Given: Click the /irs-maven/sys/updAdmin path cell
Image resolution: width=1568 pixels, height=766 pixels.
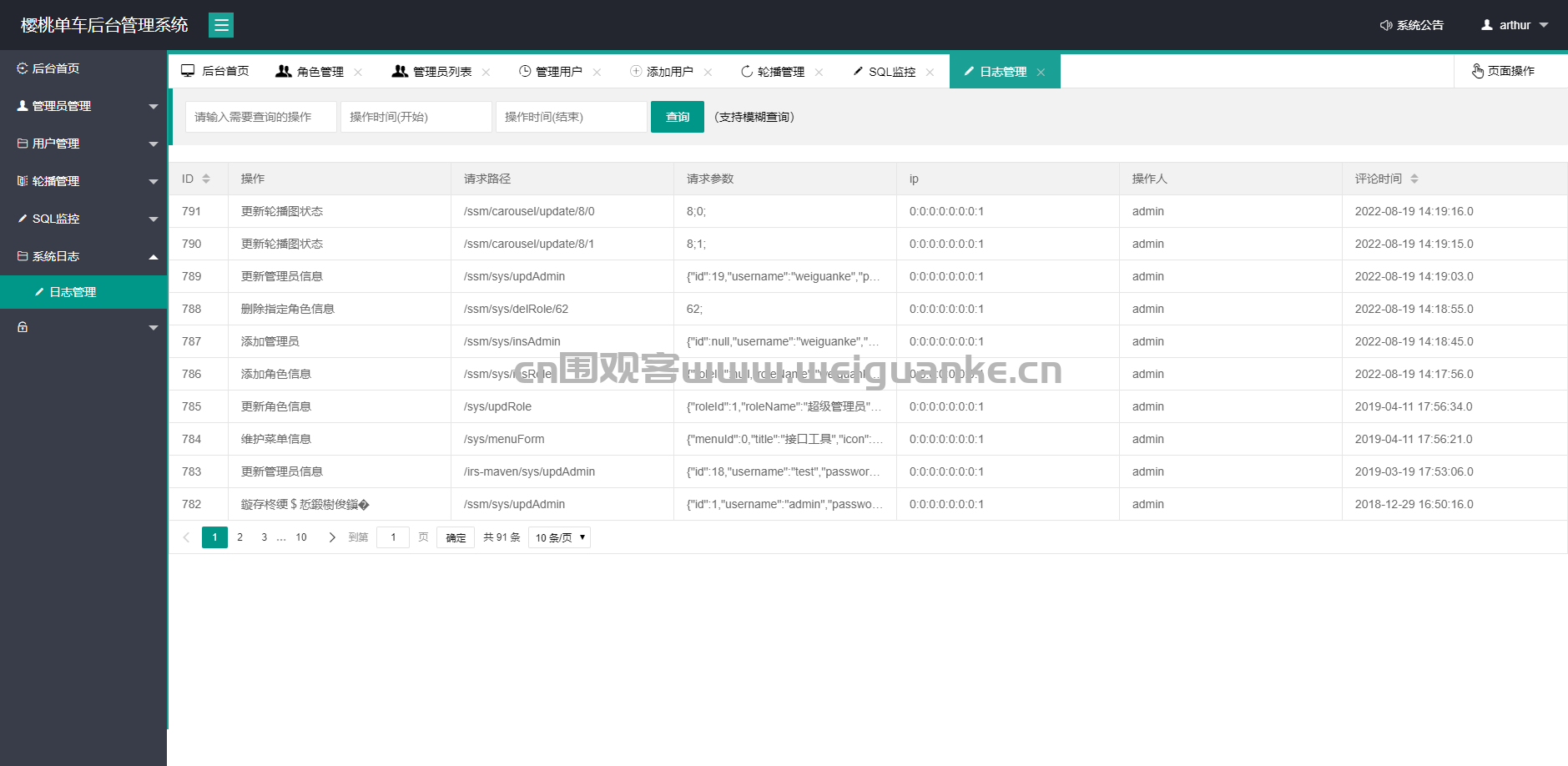Looking at the screenshot, I should (x=562, y=471).
